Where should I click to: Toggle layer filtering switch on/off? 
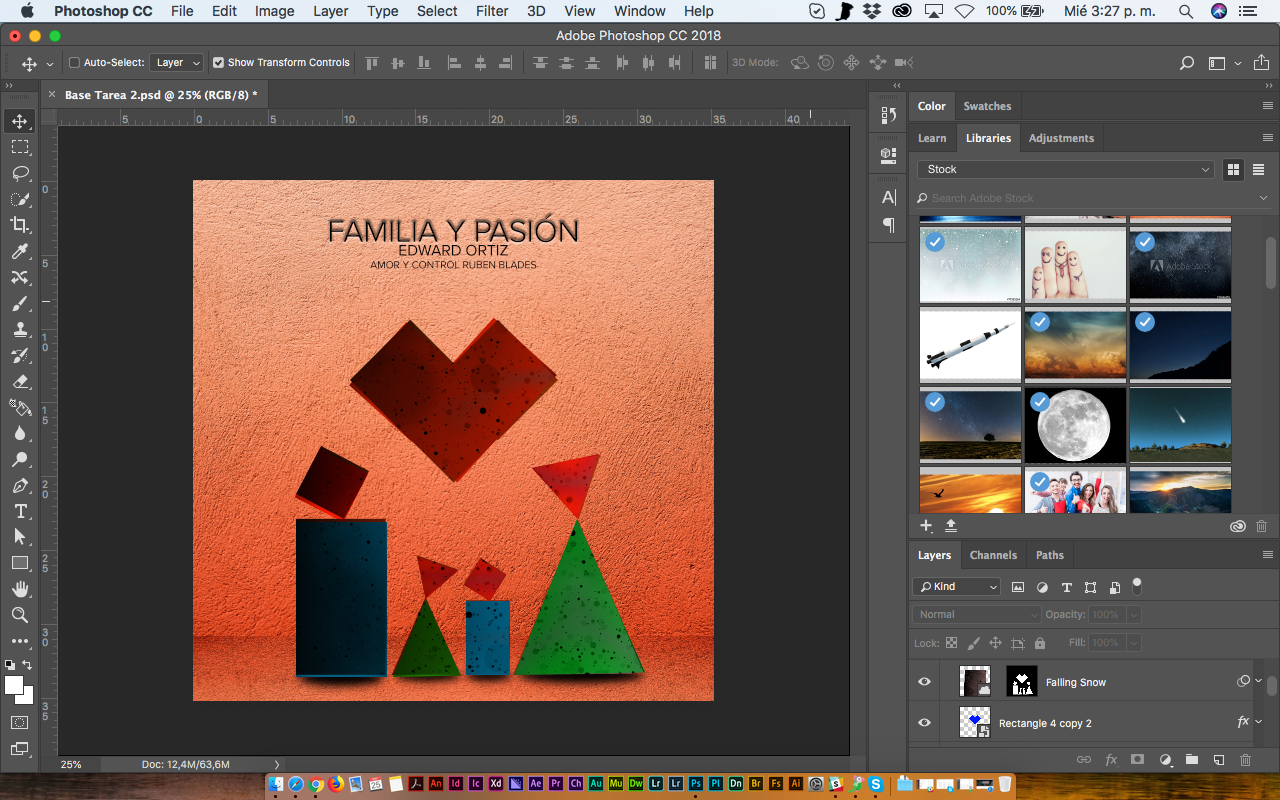pos(1137,586)
